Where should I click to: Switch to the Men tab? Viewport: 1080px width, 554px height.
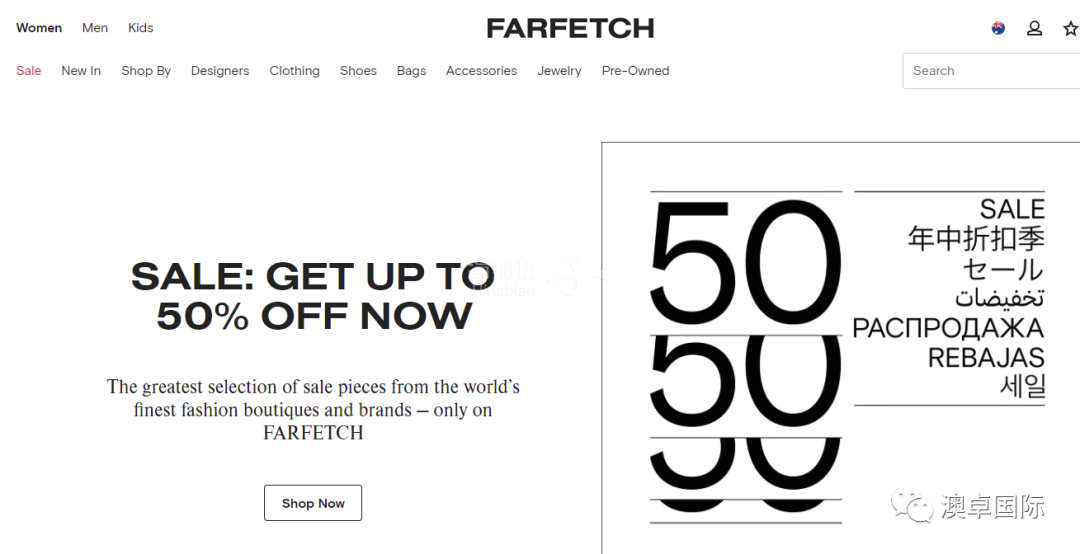point(95,28)
